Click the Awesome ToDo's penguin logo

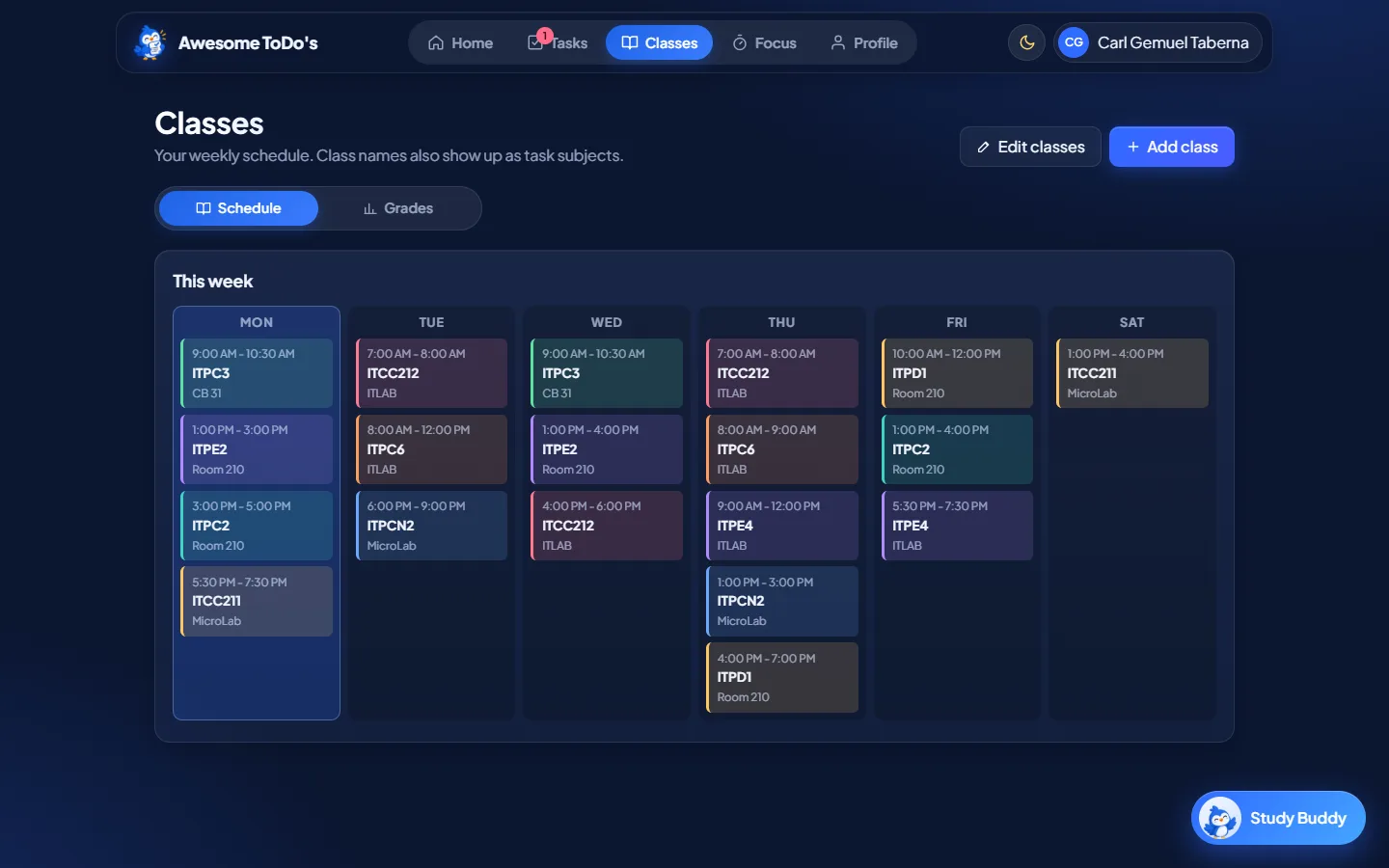coord(150,42)
